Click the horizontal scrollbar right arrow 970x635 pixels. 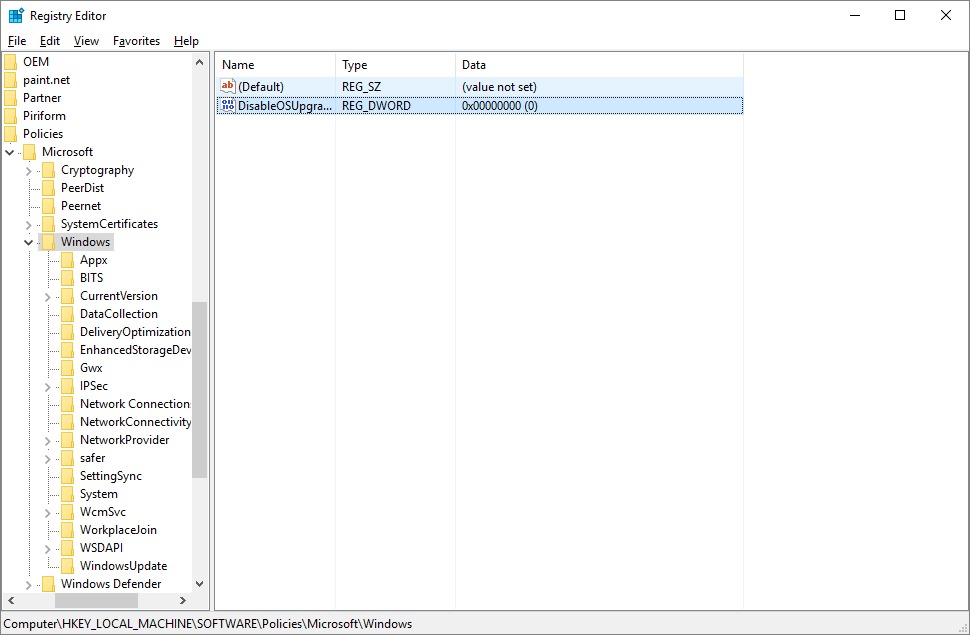(x=182, y=600)
